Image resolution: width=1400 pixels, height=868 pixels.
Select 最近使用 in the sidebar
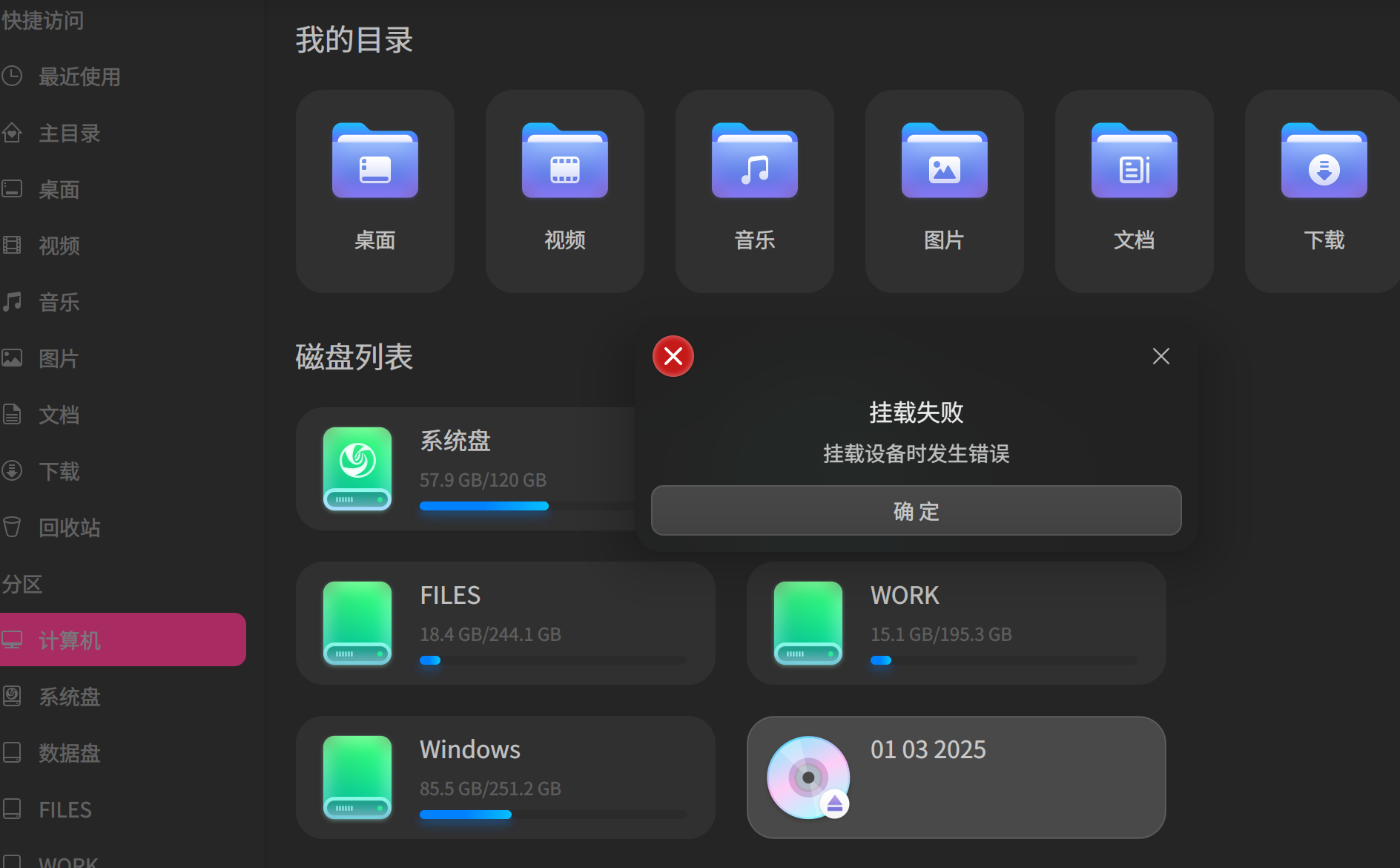click(122, 76)
